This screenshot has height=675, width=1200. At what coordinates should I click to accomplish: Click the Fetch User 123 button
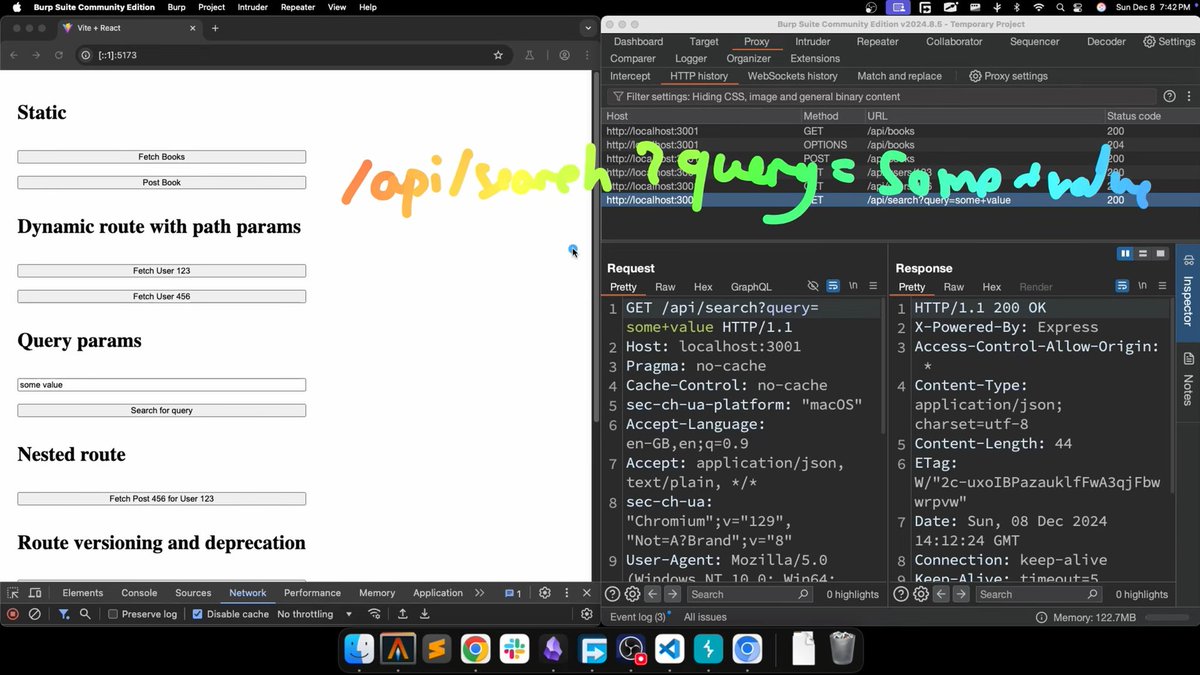(x=162, y=271)
